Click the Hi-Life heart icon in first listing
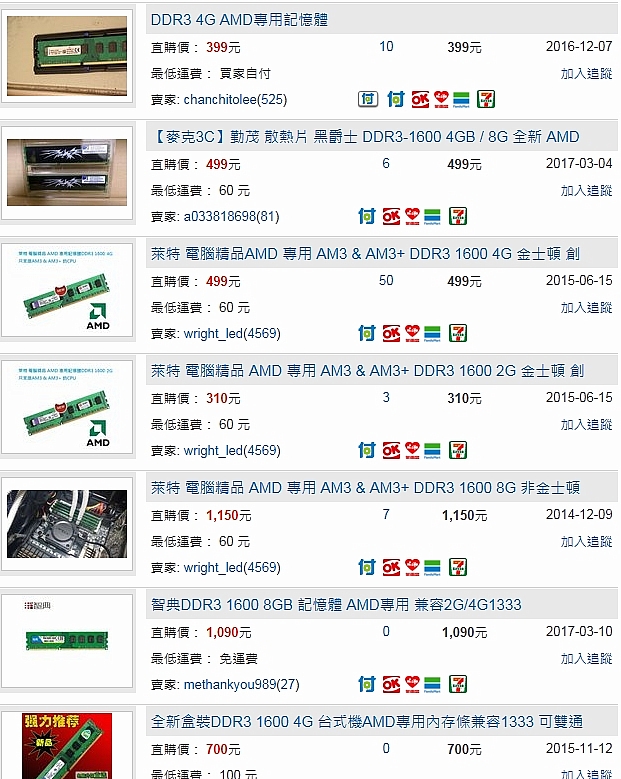This screenshot has width=621, height=779. [x=441, y=99]
